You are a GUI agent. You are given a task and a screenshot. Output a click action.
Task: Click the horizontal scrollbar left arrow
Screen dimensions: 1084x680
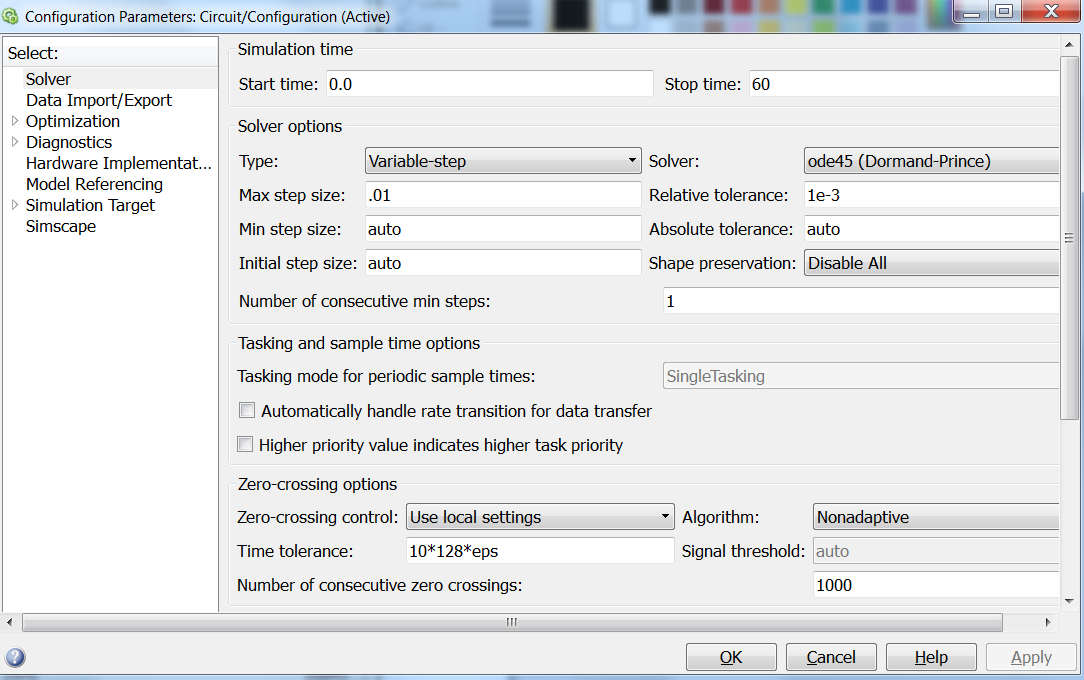pos(9,622)
